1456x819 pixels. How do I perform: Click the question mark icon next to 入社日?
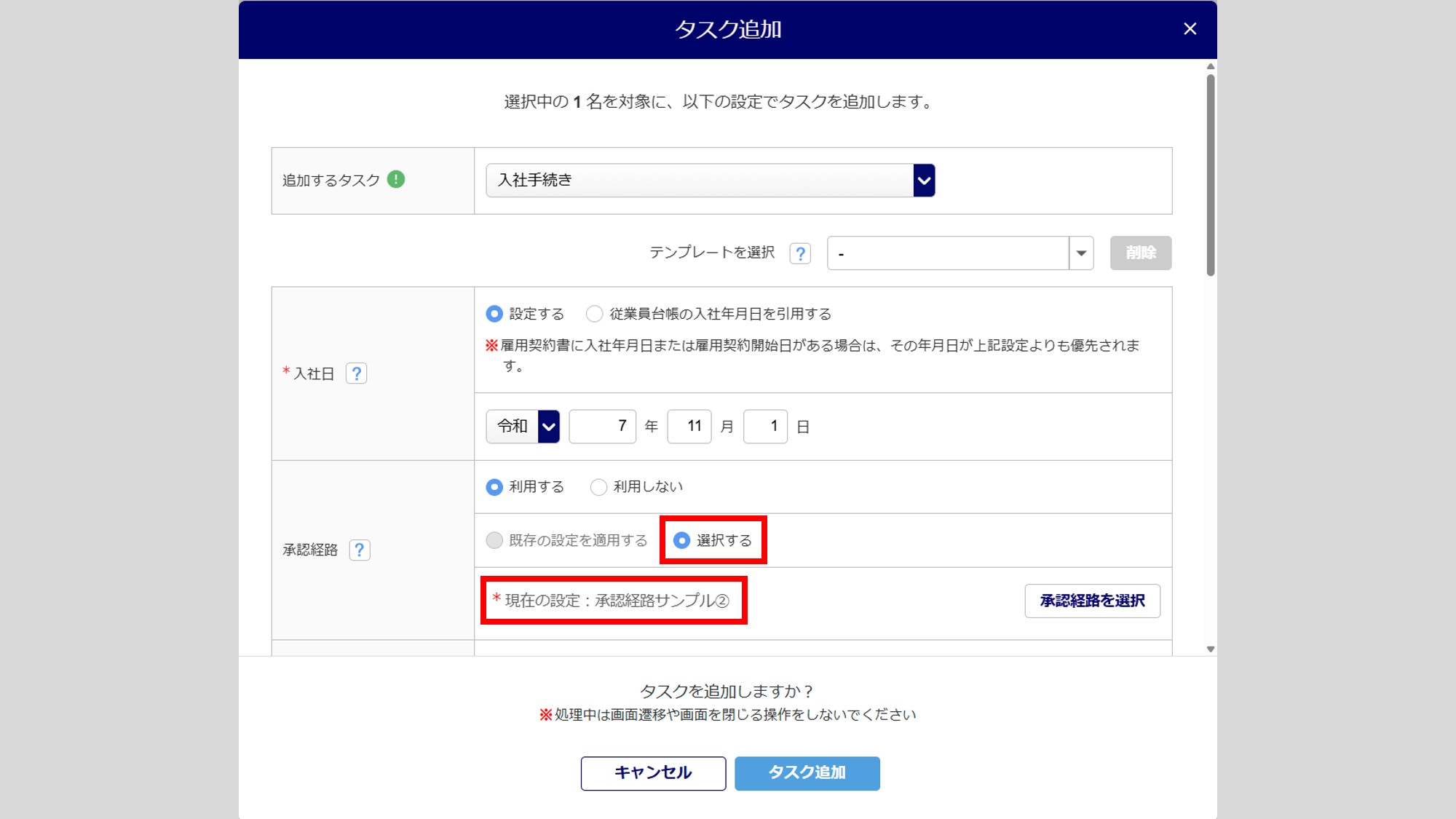click(x=356, y=373)
